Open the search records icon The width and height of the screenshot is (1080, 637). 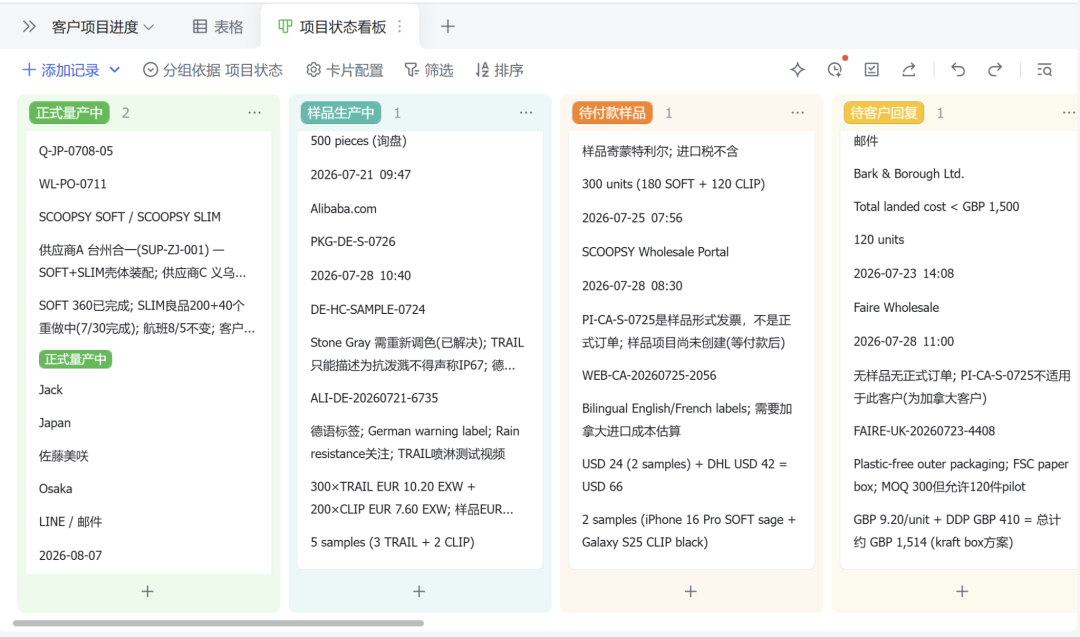click(x=1044, y=70)
